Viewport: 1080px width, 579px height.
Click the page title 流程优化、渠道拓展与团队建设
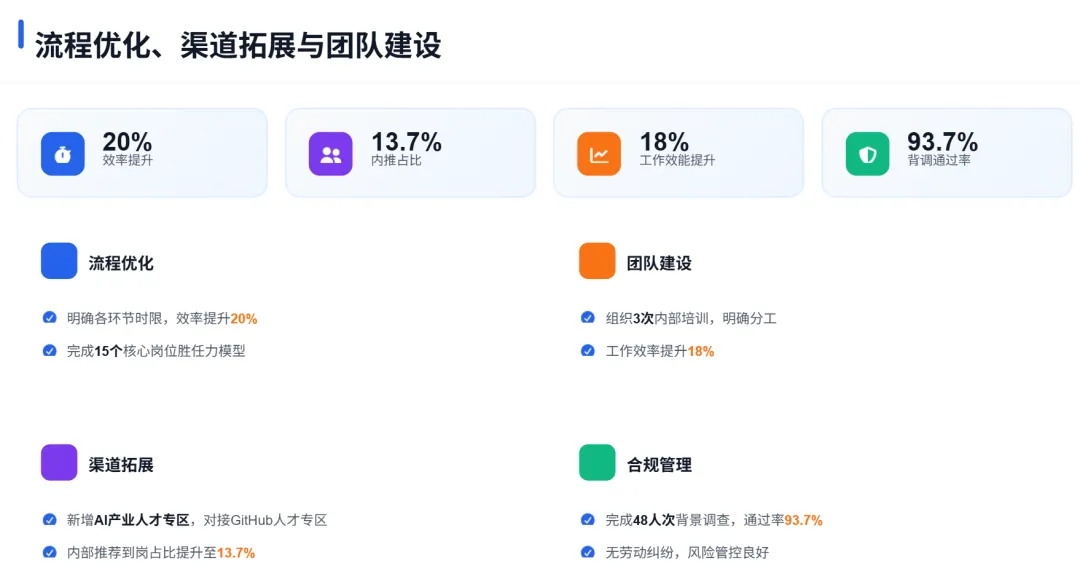click(x=238, y=45)
